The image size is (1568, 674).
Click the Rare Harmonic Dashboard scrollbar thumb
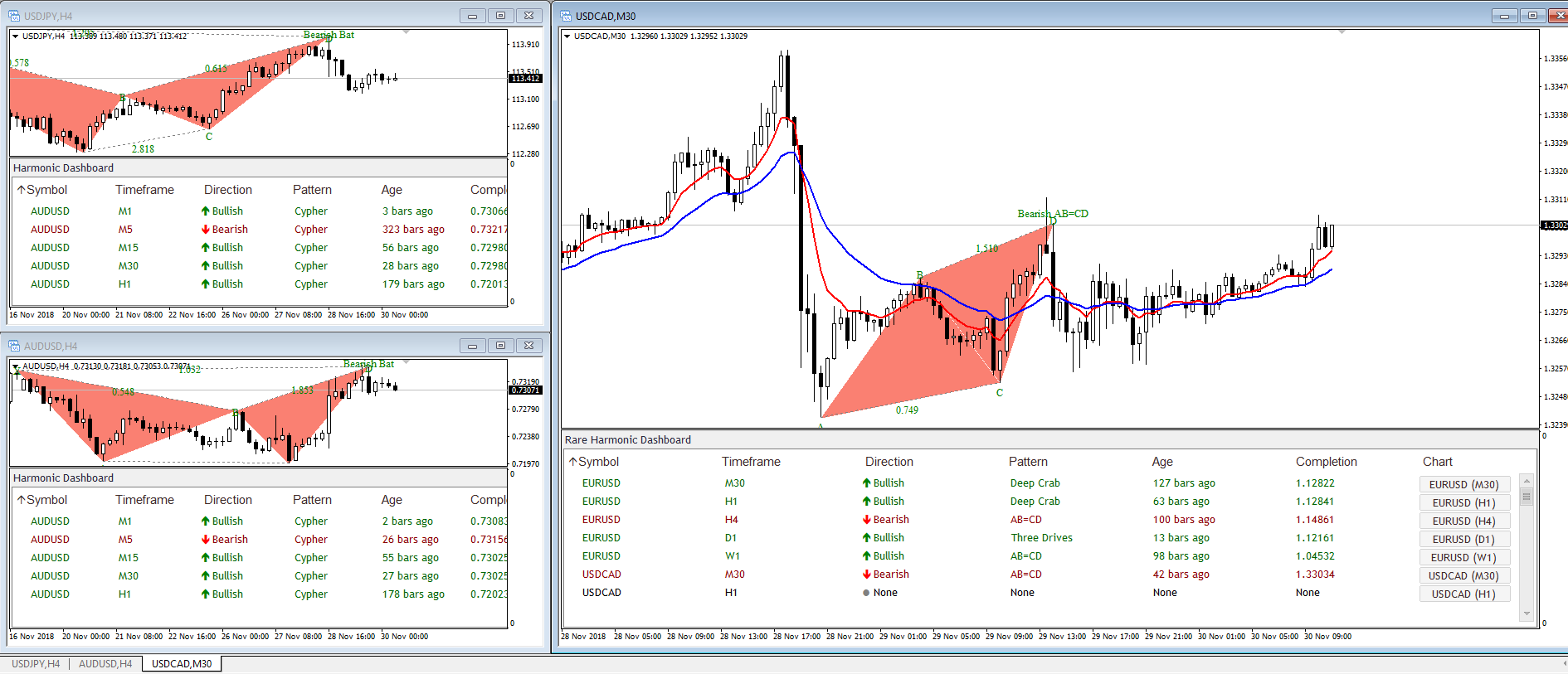pos(1526,497)
